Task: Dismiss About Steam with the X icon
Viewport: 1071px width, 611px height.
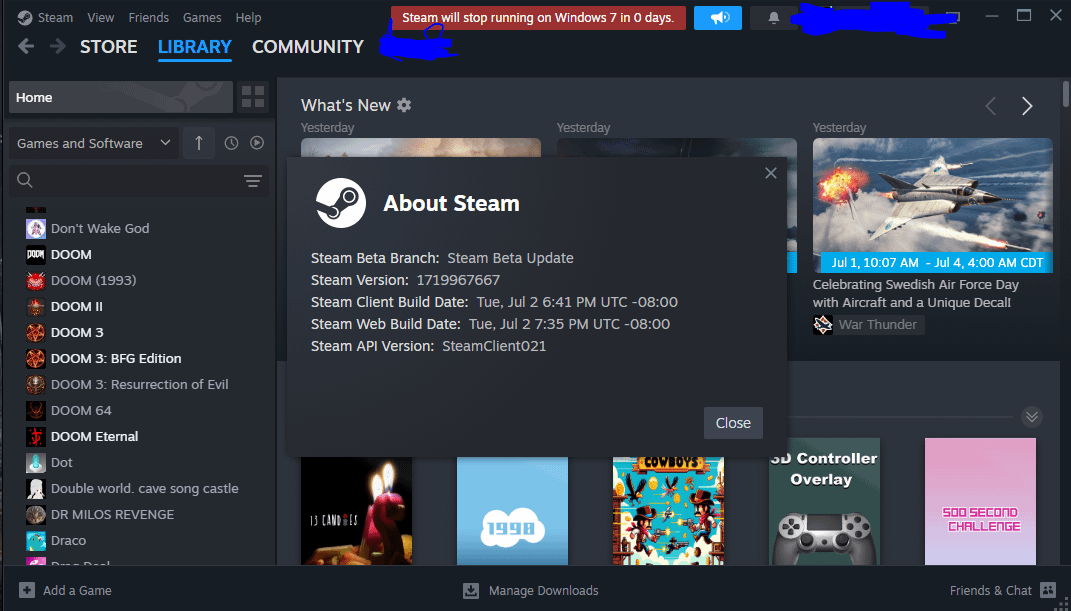Action: [770, 173]
